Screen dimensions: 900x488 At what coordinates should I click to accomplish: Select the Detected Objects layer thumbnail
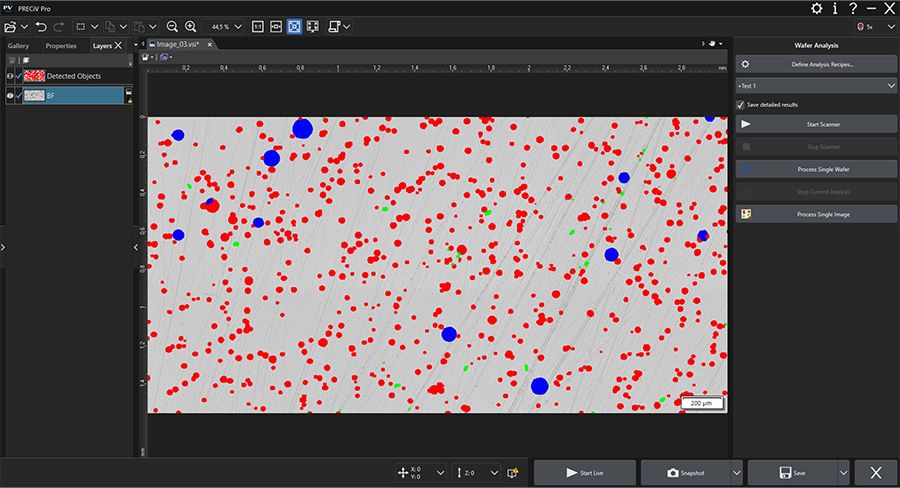click(x=34, y=76)
